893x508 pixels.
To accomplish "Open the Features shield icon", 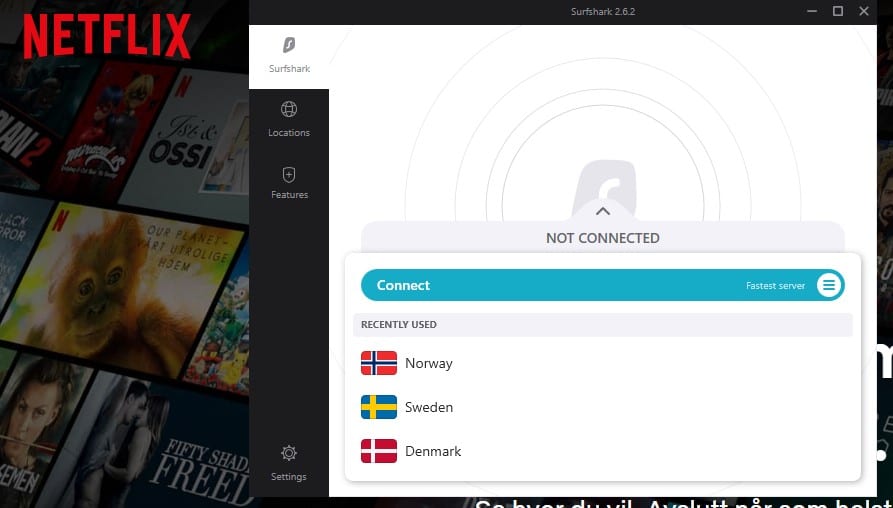I will pyautogui.click(x=289, y=175).
